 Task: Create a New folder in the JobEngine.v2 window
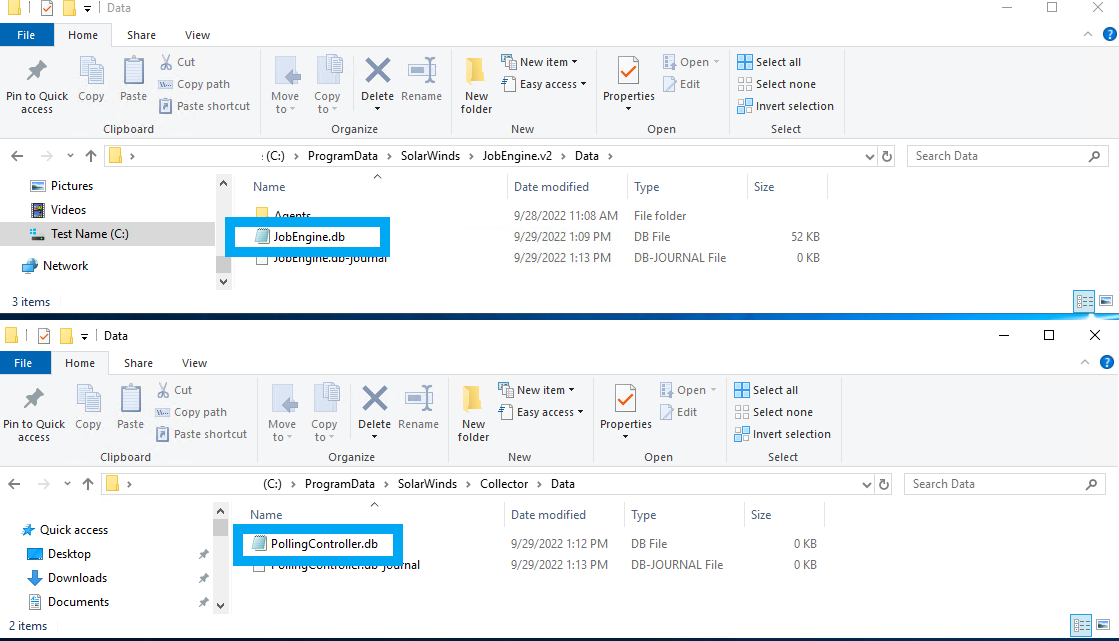[x=476, y=86]
